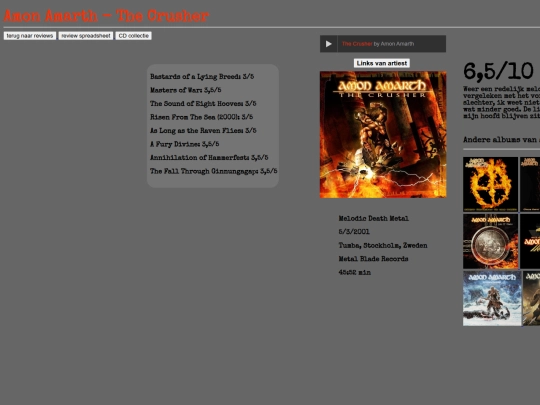
Task: Open the thumbnail right of the snowy cover
Action: (x=531, y=298)
